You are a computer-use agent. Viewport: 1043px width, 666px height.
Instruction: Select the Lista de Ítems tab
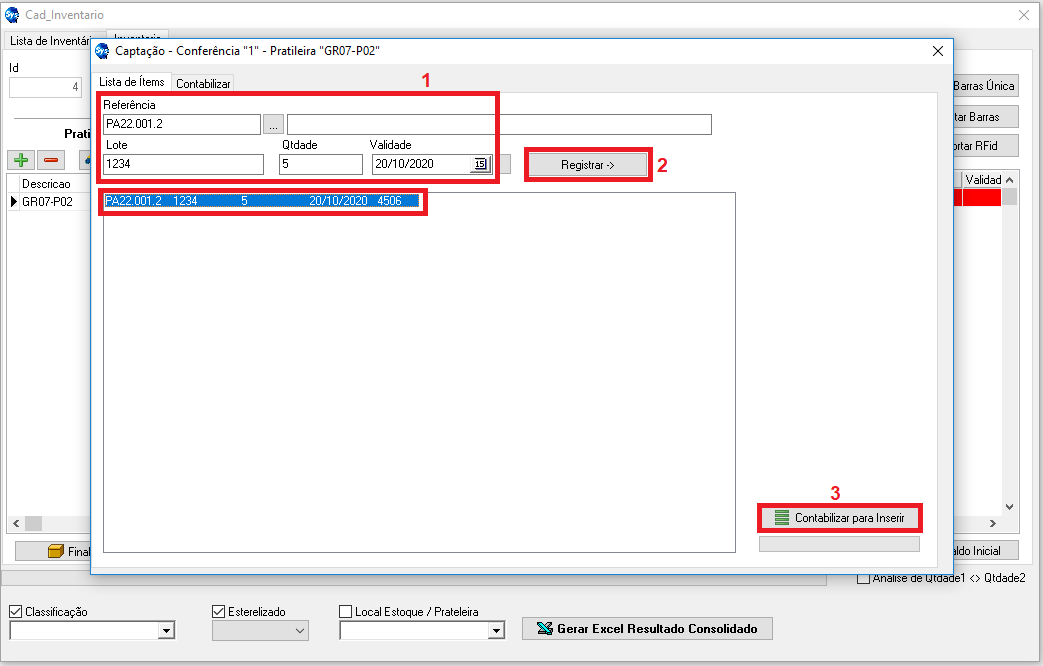[132, 82]
